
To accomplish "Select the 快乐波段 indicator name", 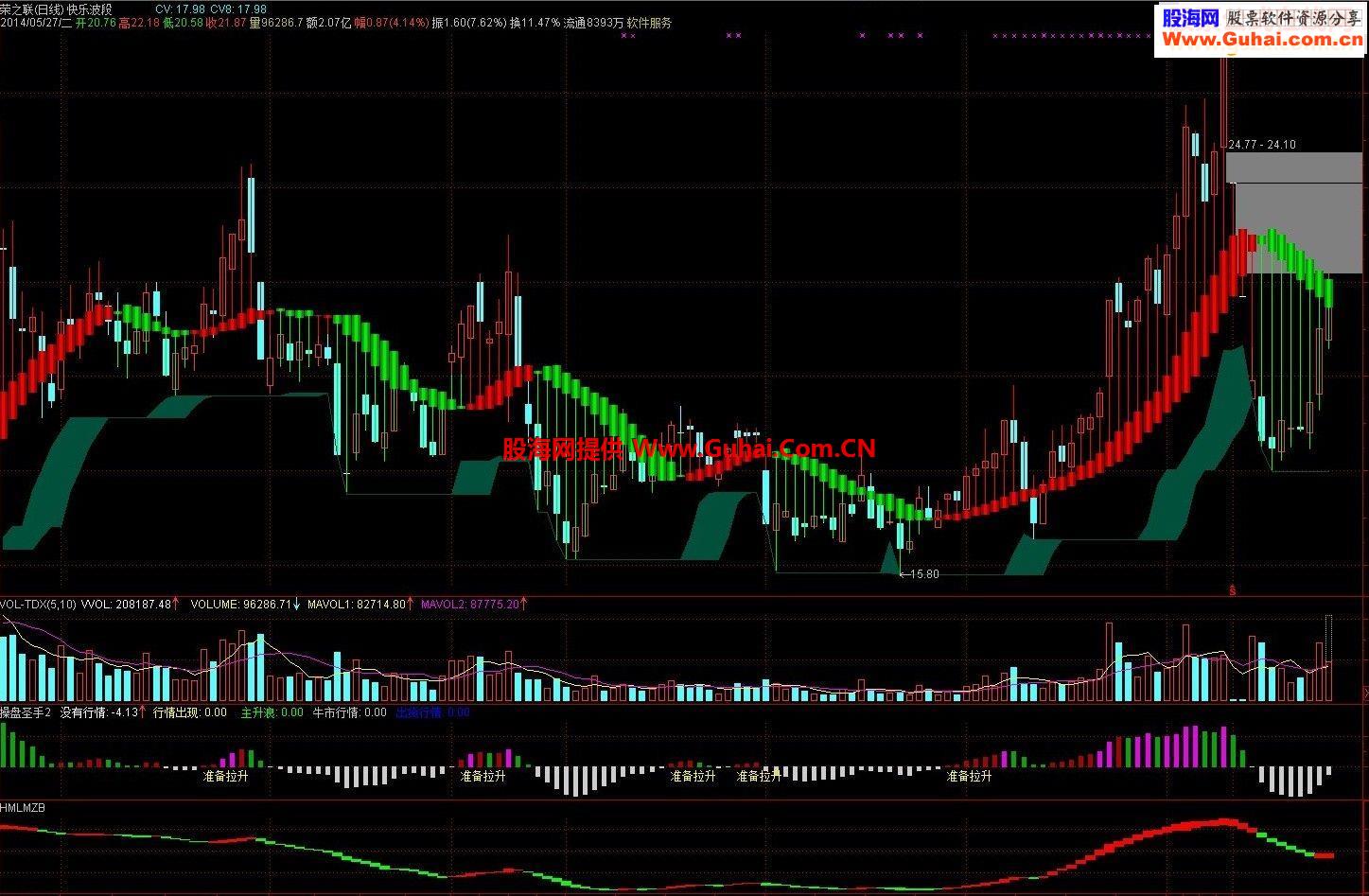I will pyautogui.click(x=89, y=9).
